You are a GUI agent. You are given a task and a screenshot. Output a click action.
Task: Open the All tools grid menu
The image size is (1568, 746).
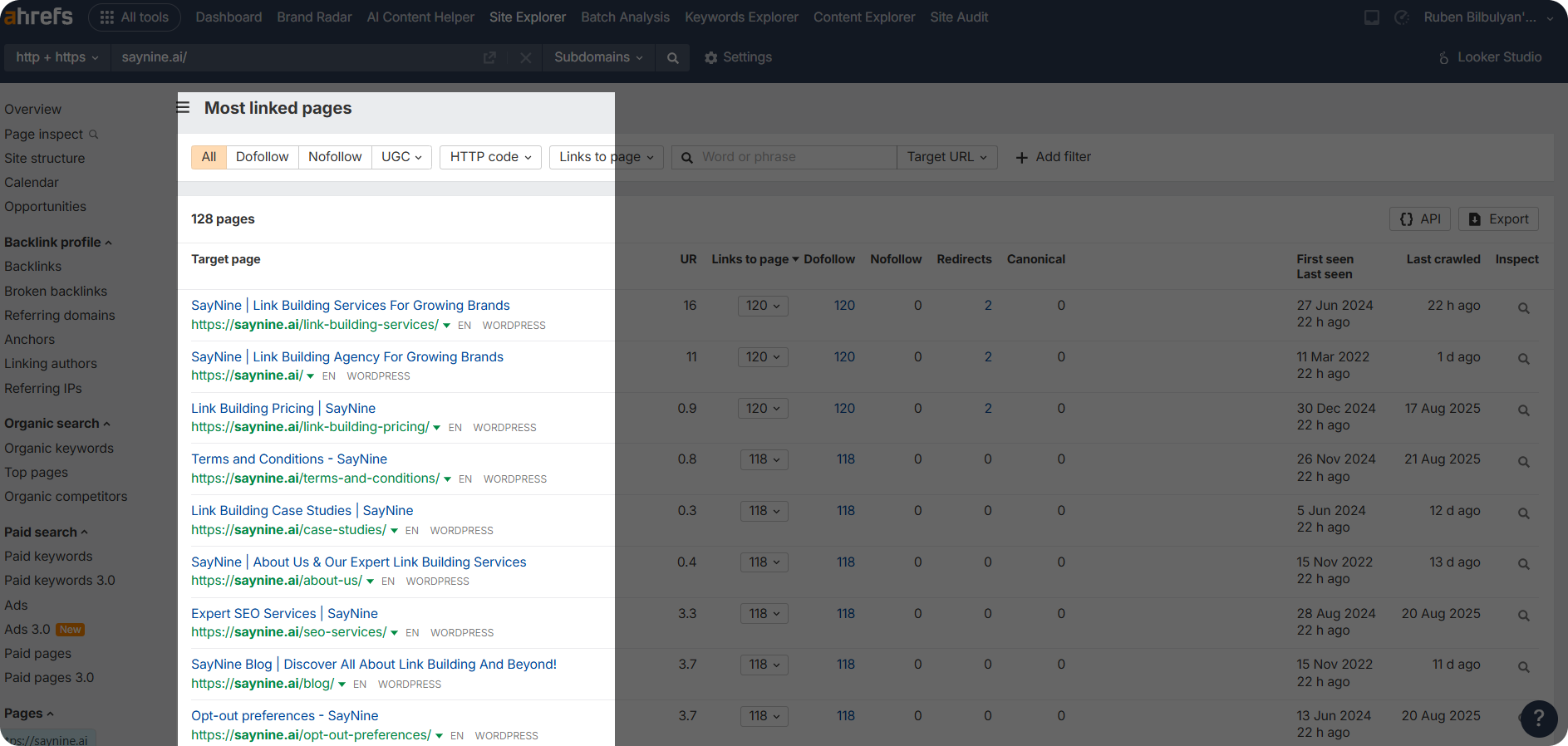tap(135, 17)
